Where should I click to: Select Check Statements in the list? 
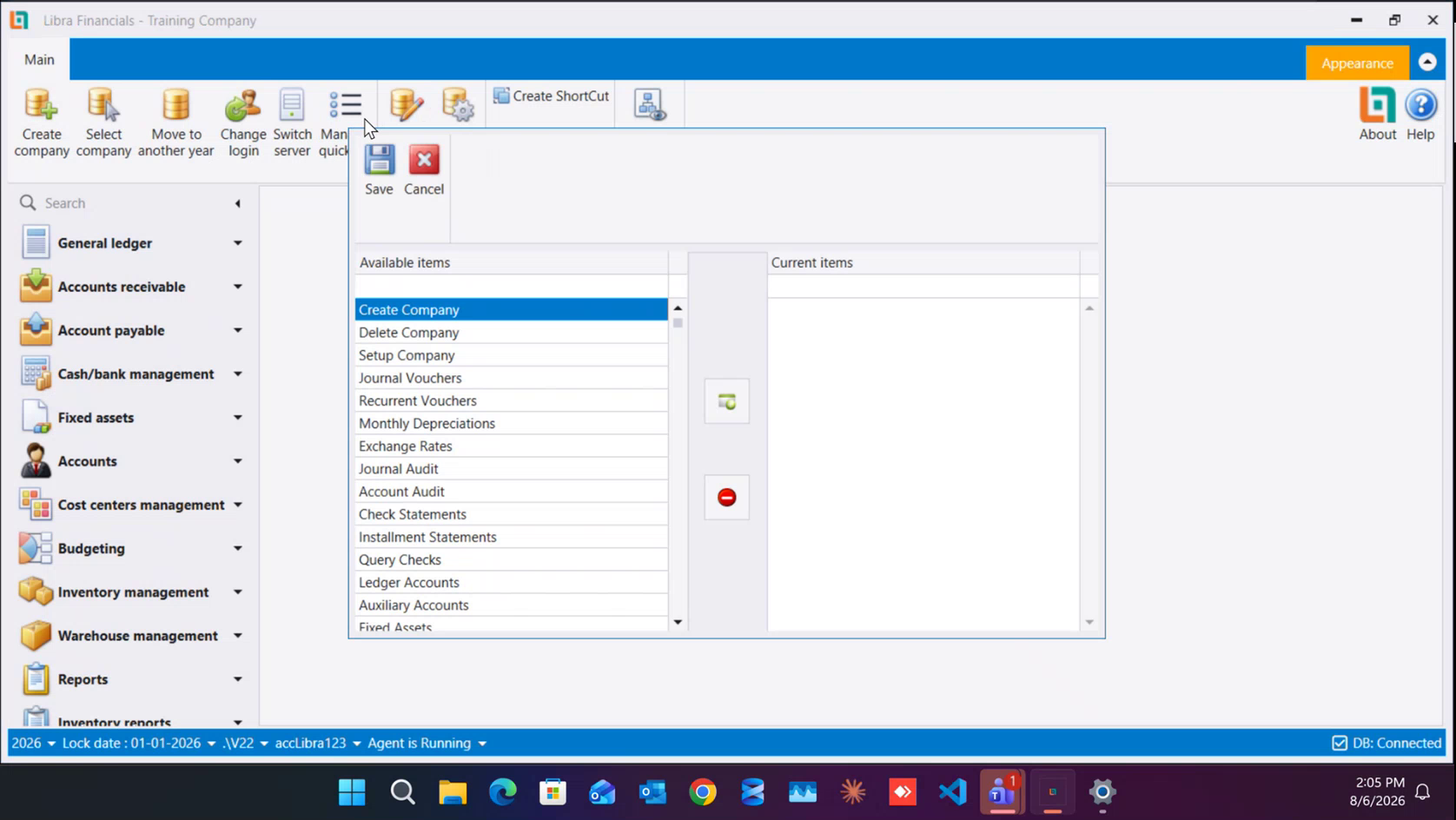point(511,514)
